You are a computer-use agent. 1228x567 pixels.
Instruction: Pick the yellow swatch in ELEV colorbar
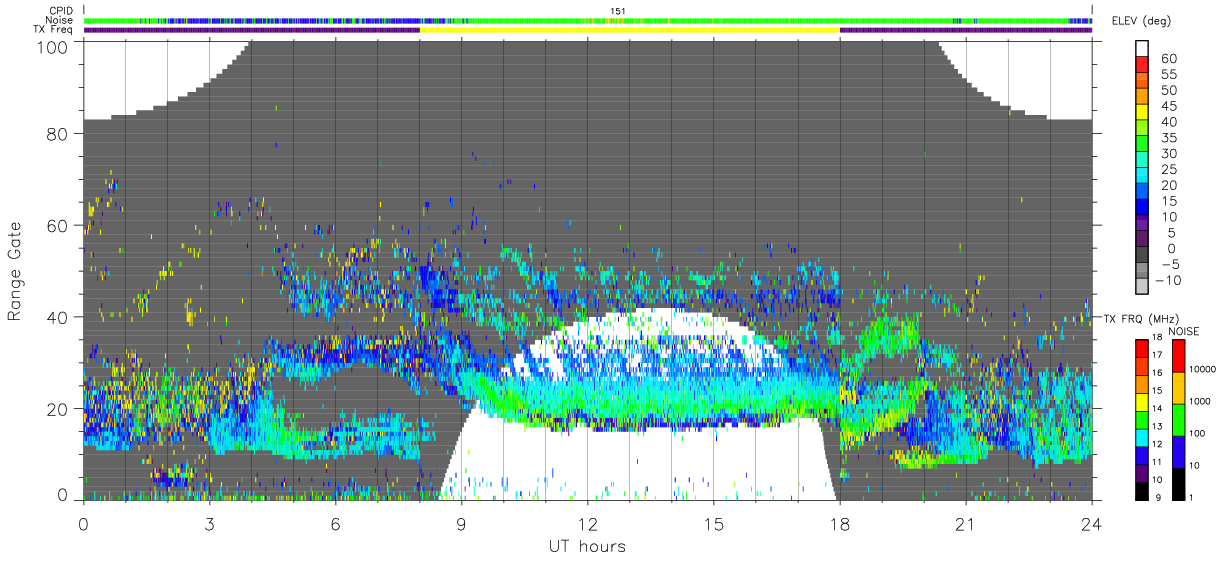click(x=1142, y=111)
